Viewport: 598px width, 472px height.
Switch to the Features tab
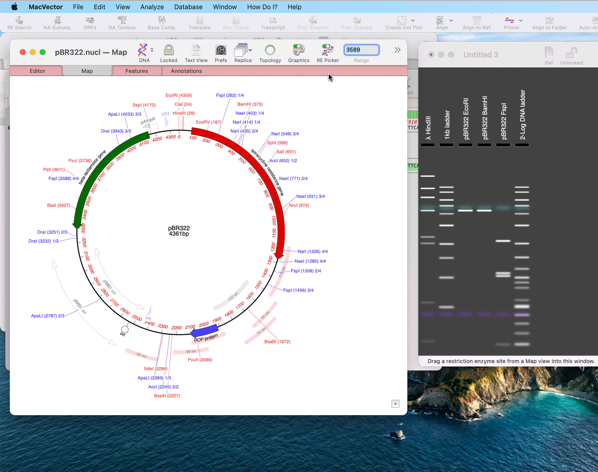pos(137,71)
